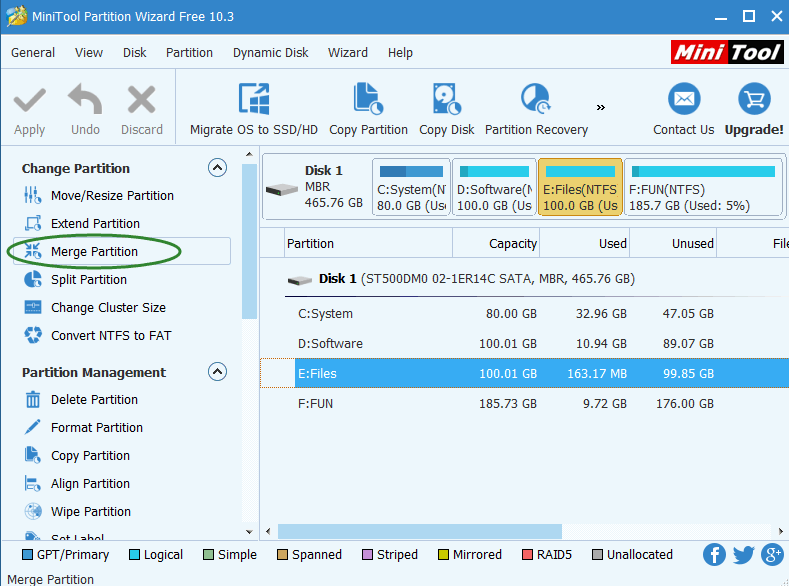Choose Extend Partition in sidebar

coord(95,223)
